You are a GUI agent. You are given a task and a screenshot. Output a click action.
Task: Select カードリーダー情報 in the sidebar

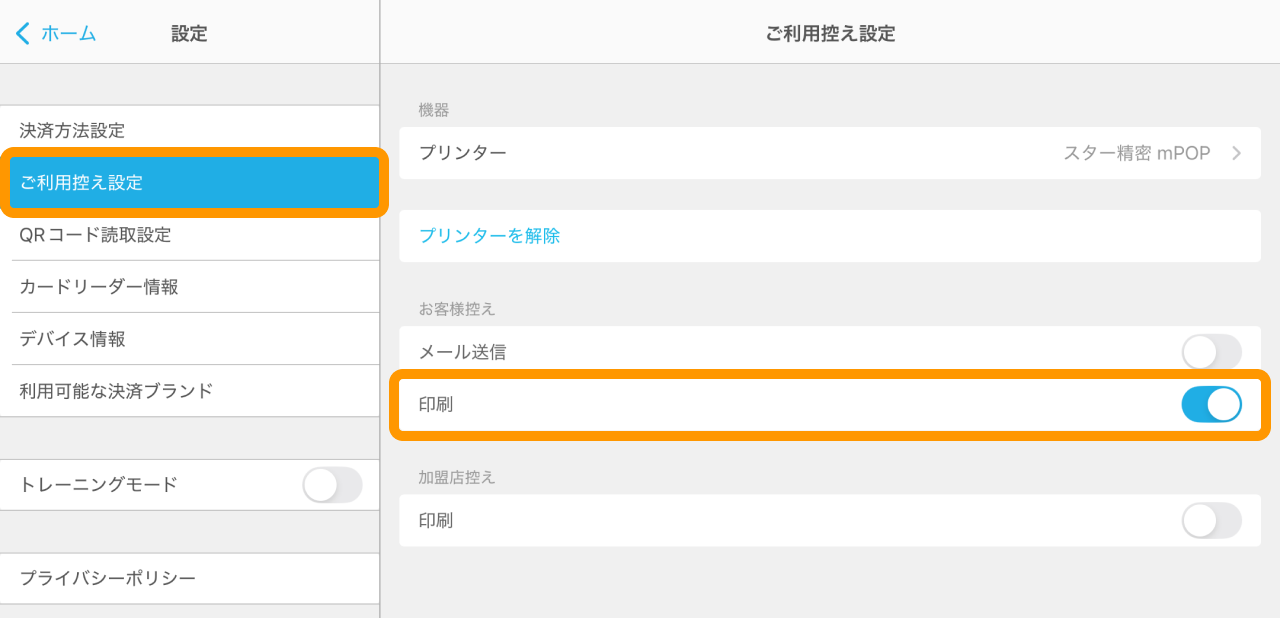click(x=99, y=287)
